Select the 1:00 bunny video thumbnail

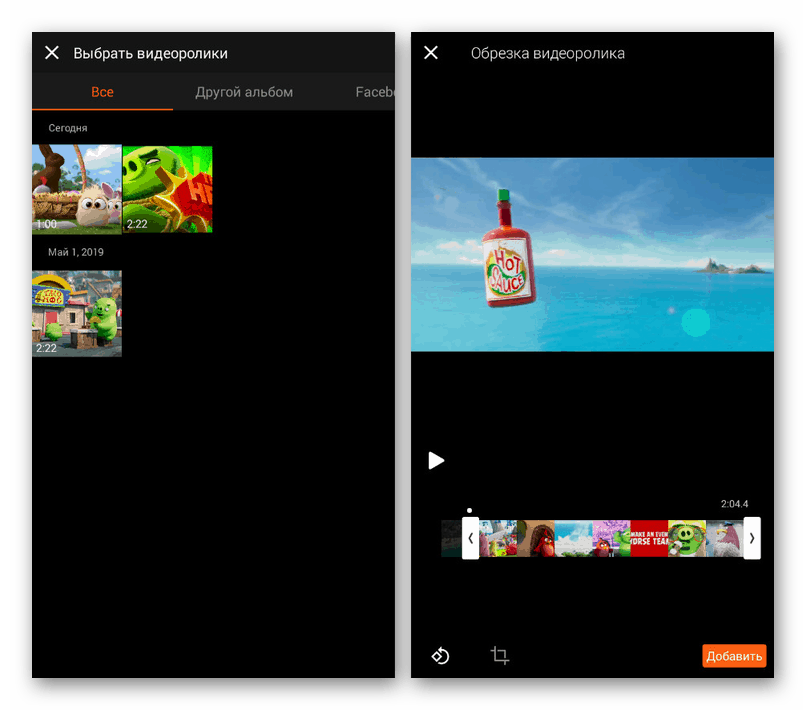tap(77, 189)
